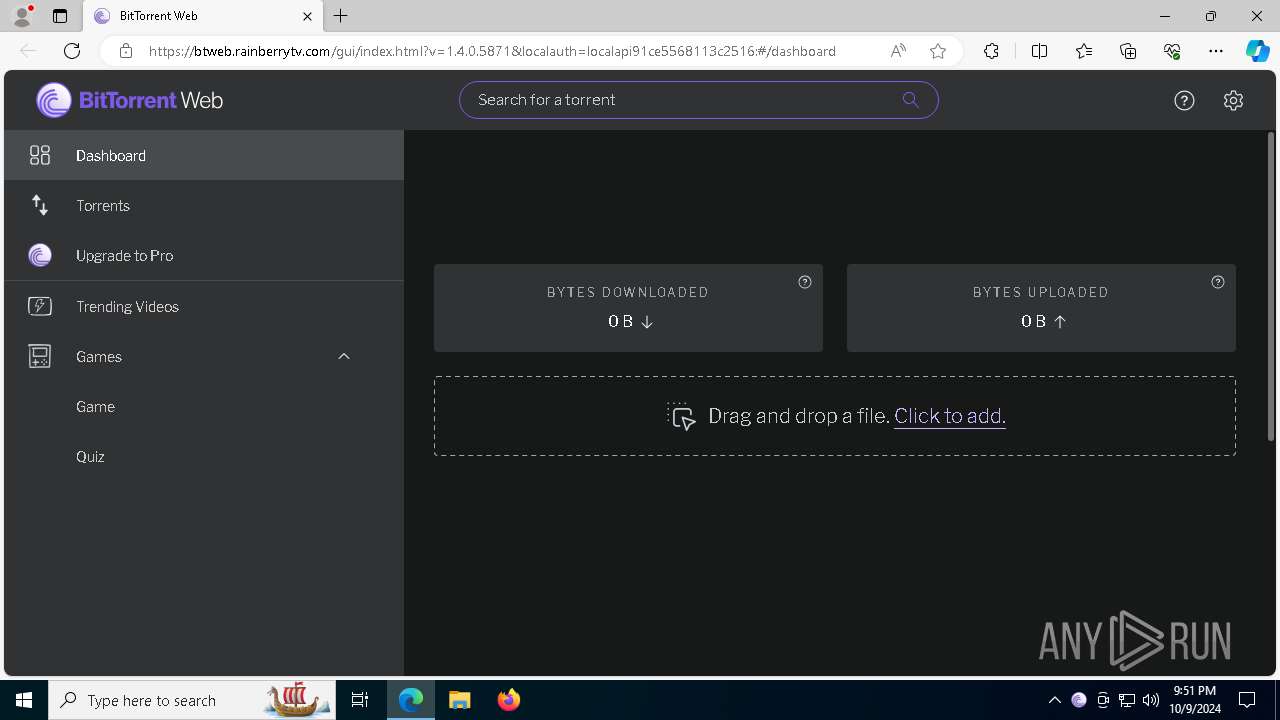The image size is (1280, 720).
Task: Add this page to favorites star
Action: 938,51
